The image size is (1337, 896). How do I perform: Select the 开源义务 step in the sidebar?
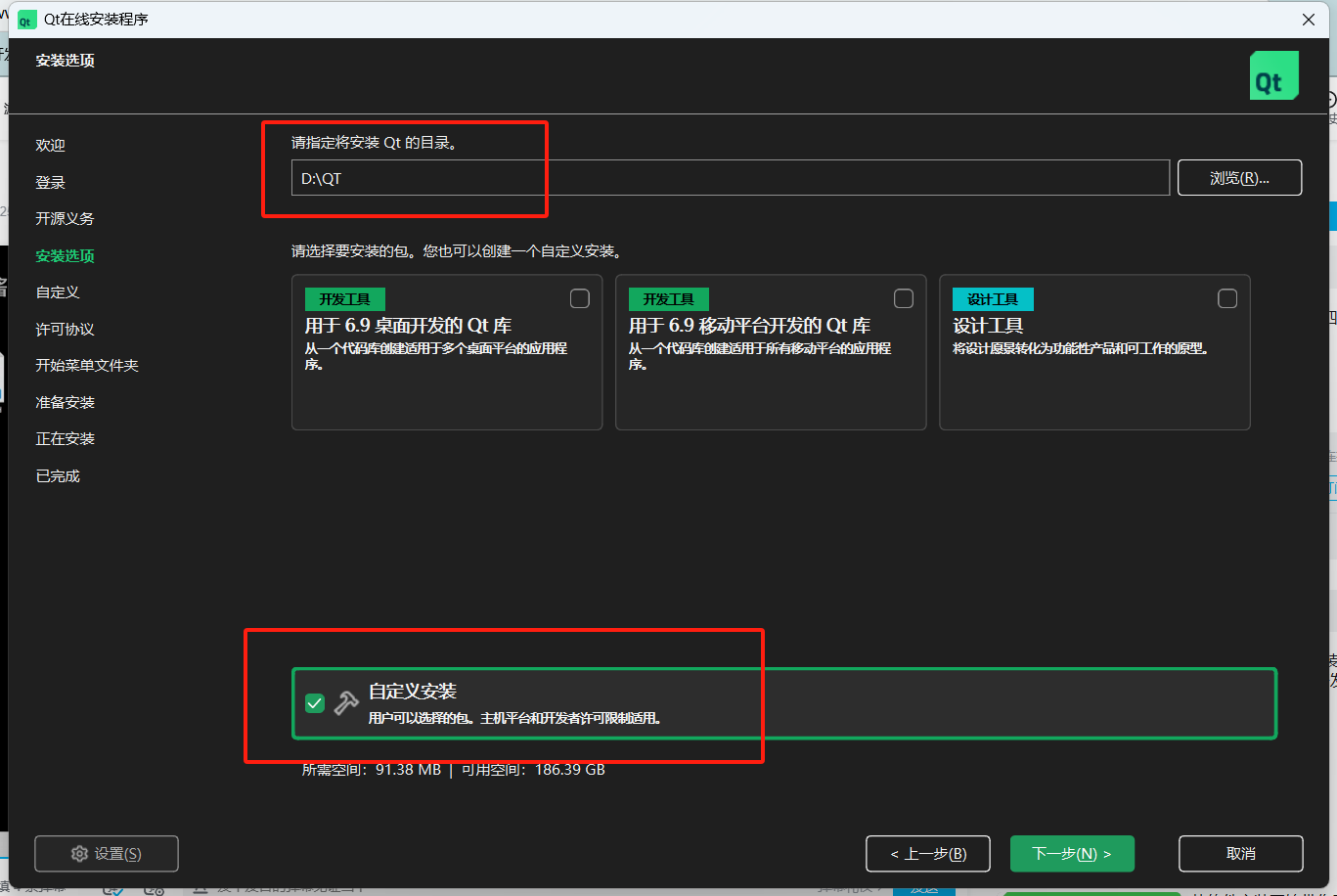click(66, 218)
